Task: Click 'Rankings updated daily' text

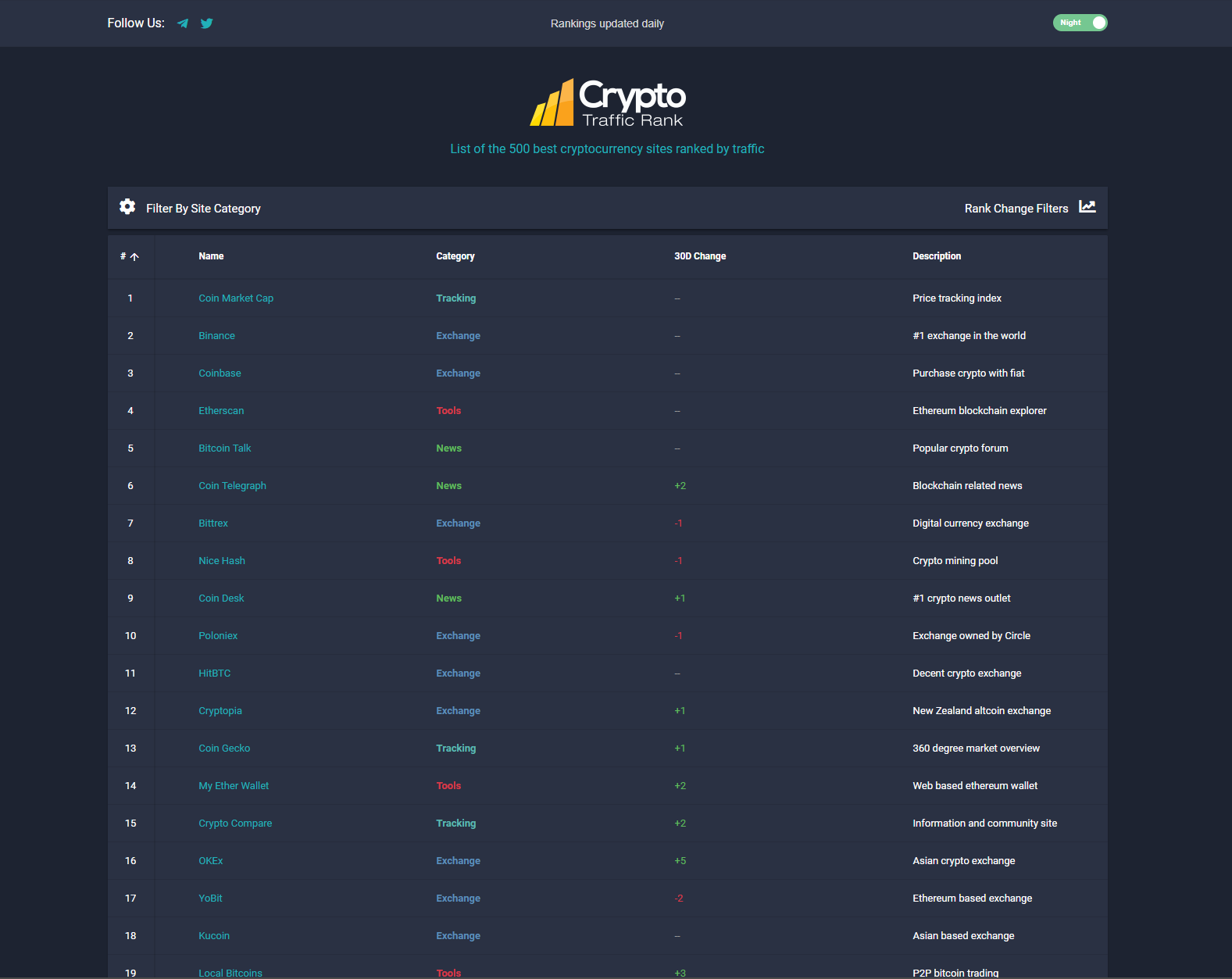Action: click(607, 24)
